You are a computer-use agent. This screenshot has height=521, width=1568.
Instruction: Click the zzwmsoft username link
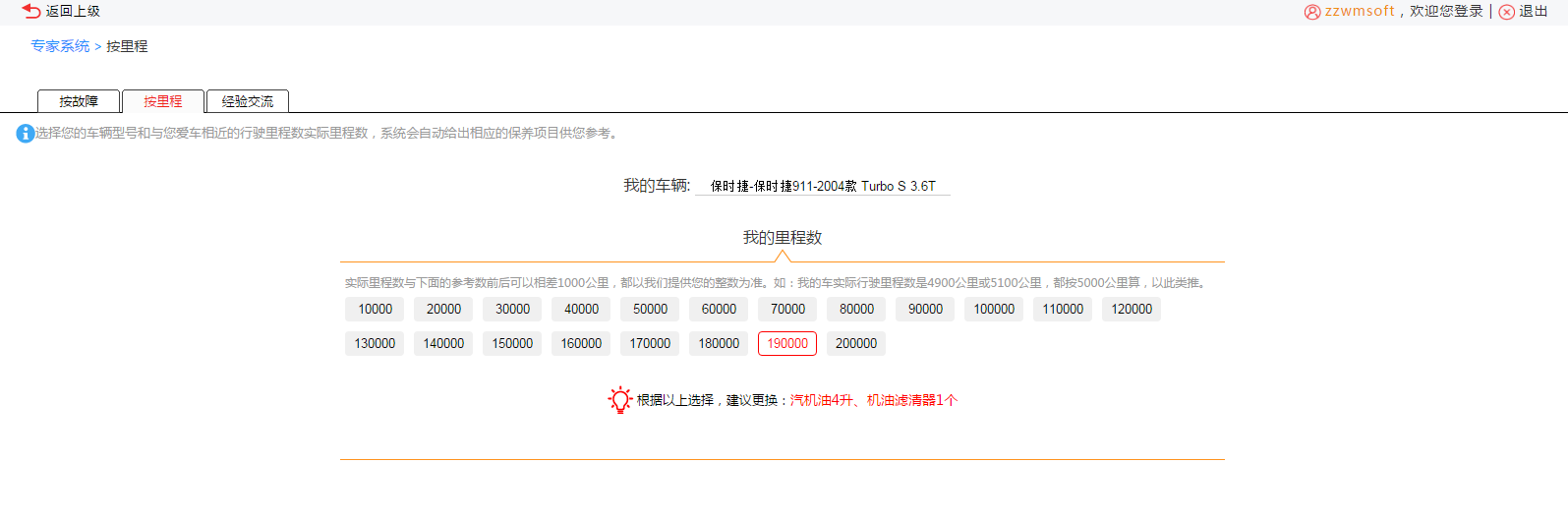pos(1360,11)
